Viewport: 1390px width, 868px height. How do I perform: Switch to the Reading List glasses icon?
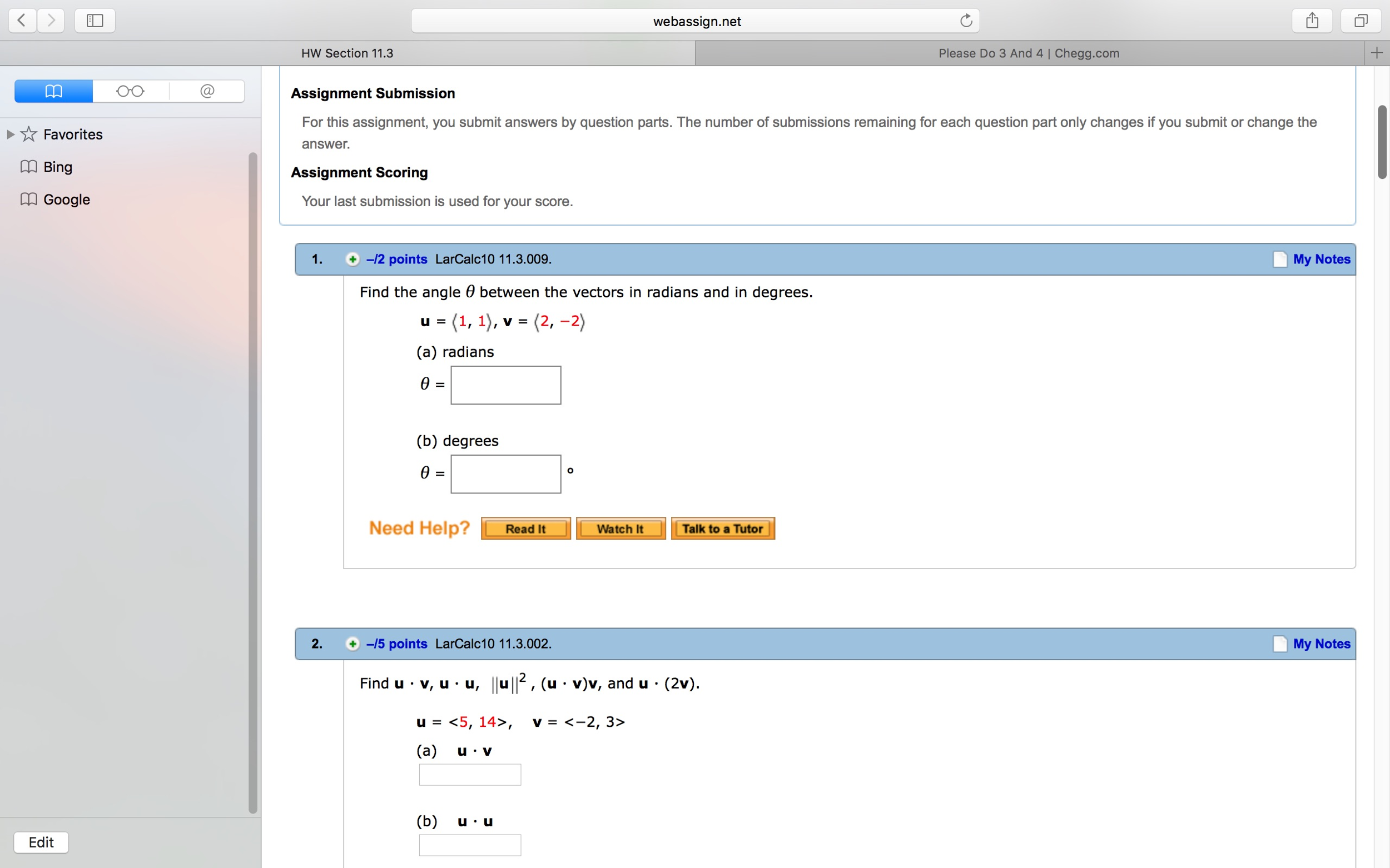[131, 91]
